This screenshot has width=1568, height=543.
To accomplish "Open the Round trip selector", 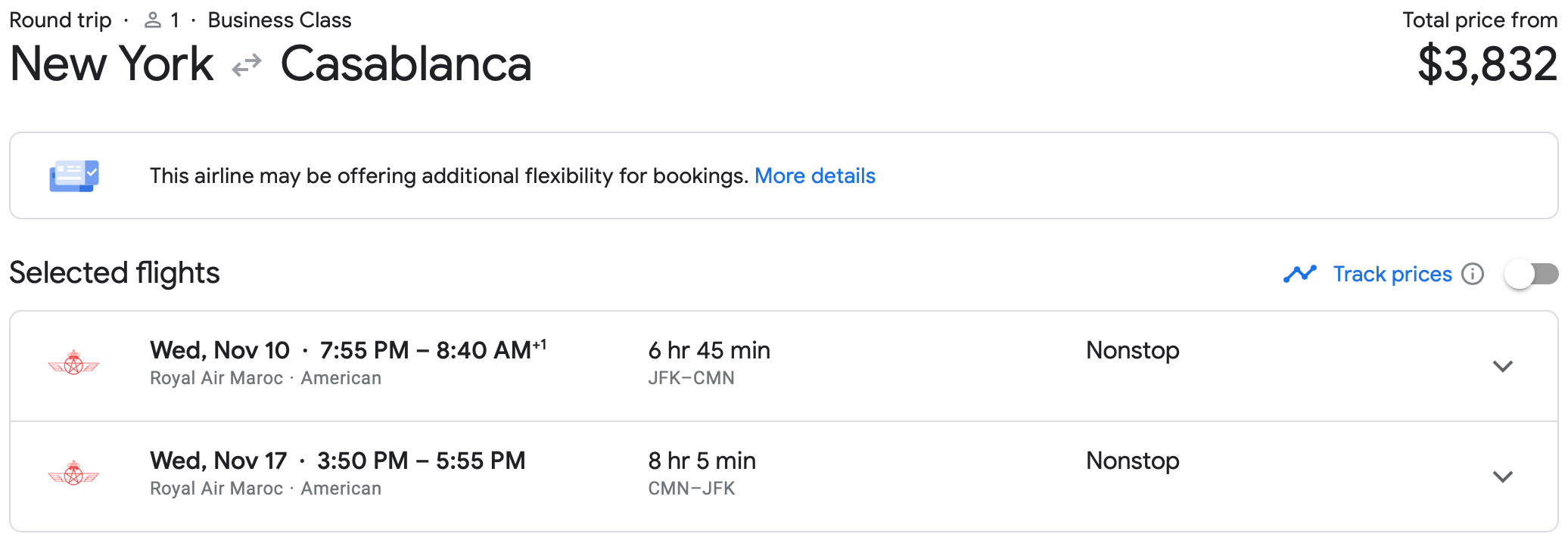I will [x=61, y=20].
